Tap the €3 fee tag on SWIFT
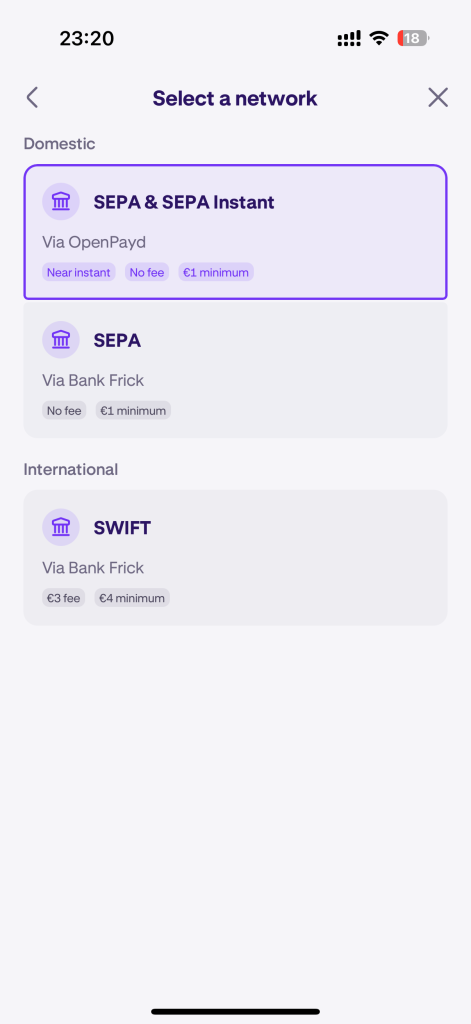 (x=63, y=598)
